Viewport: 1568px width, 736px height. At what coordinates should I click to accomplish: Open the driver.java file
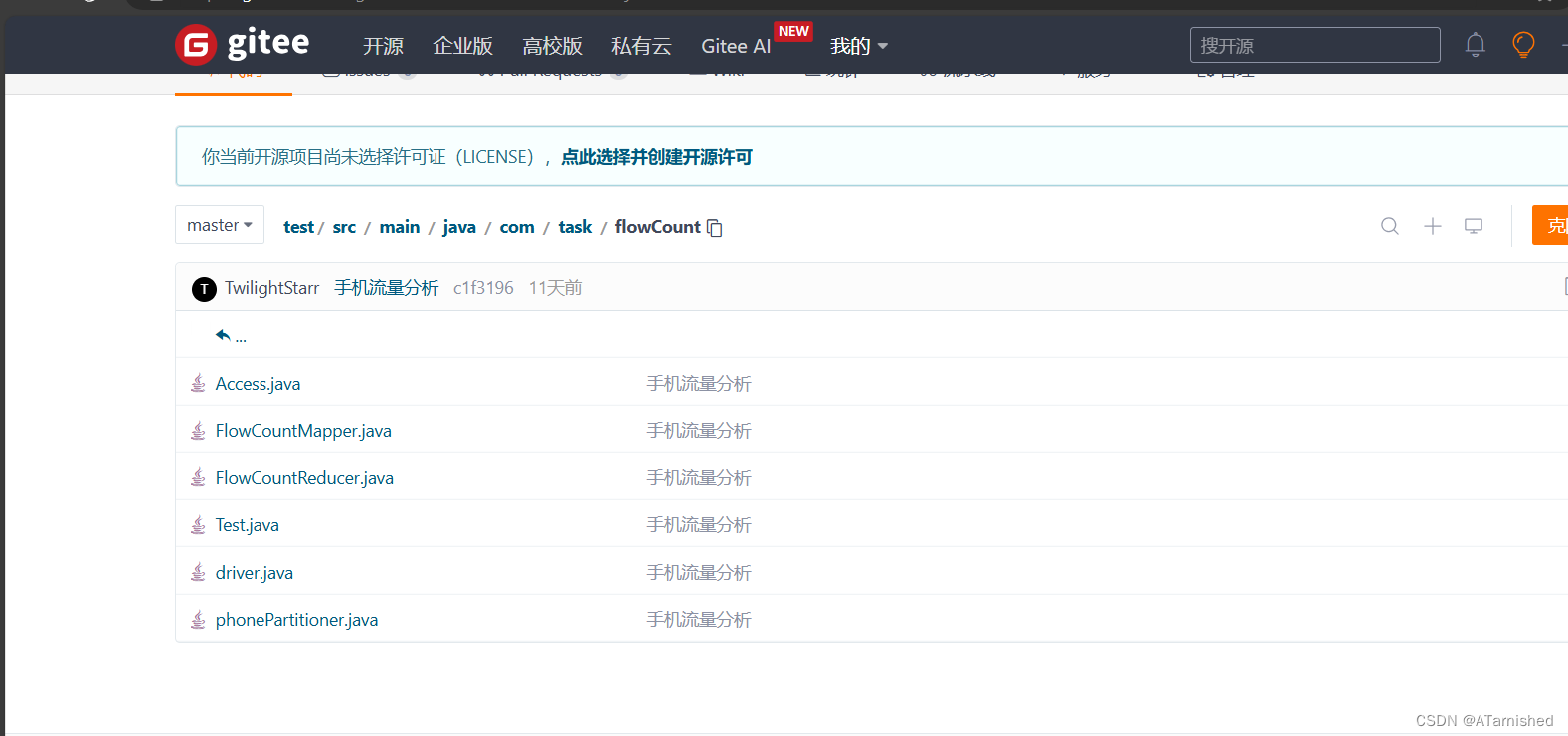pyautogui.click(x=254, y=573)
